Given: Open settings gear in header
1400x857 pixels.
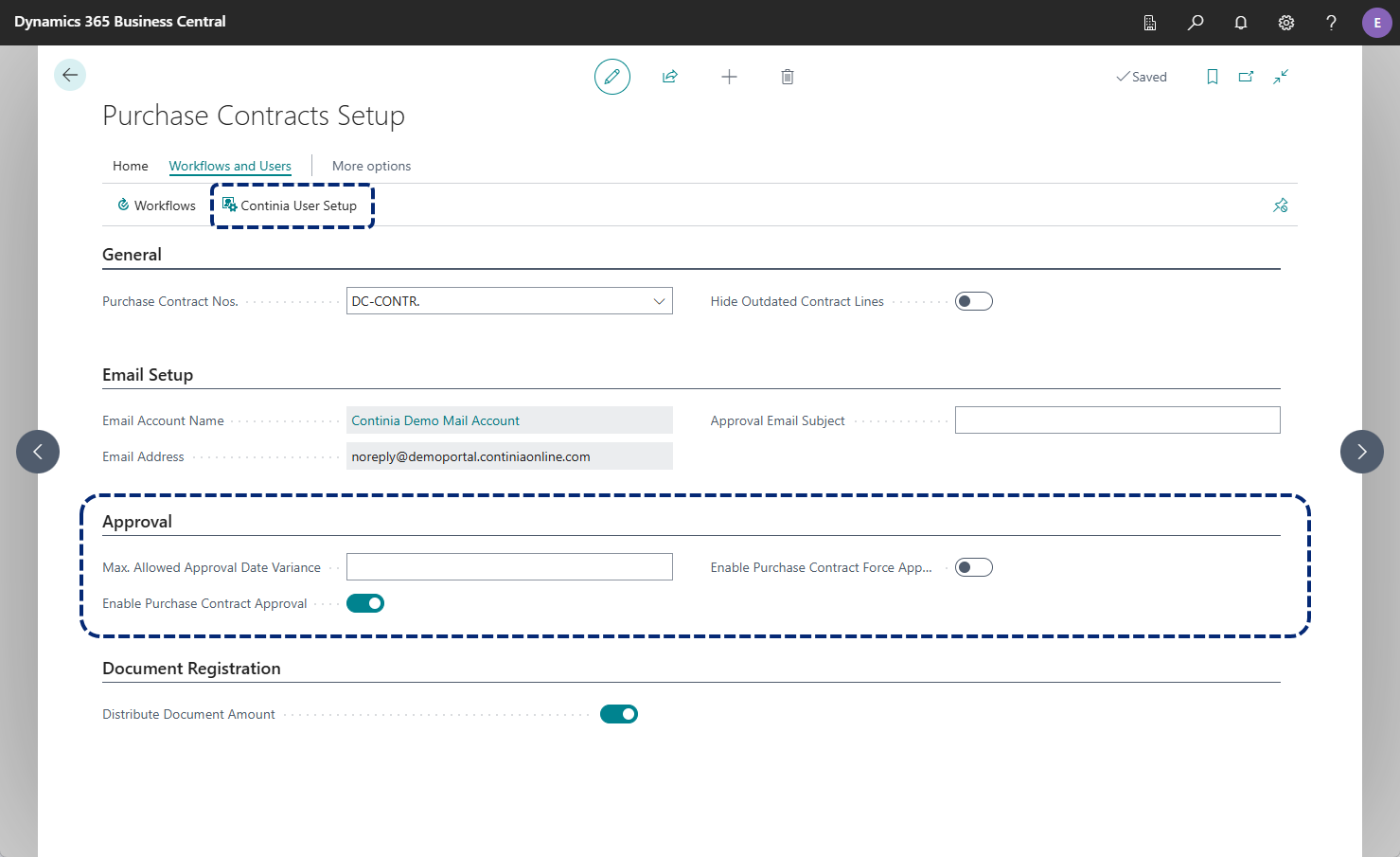Looking at the screenshot, I should (x=1286, y=23).
